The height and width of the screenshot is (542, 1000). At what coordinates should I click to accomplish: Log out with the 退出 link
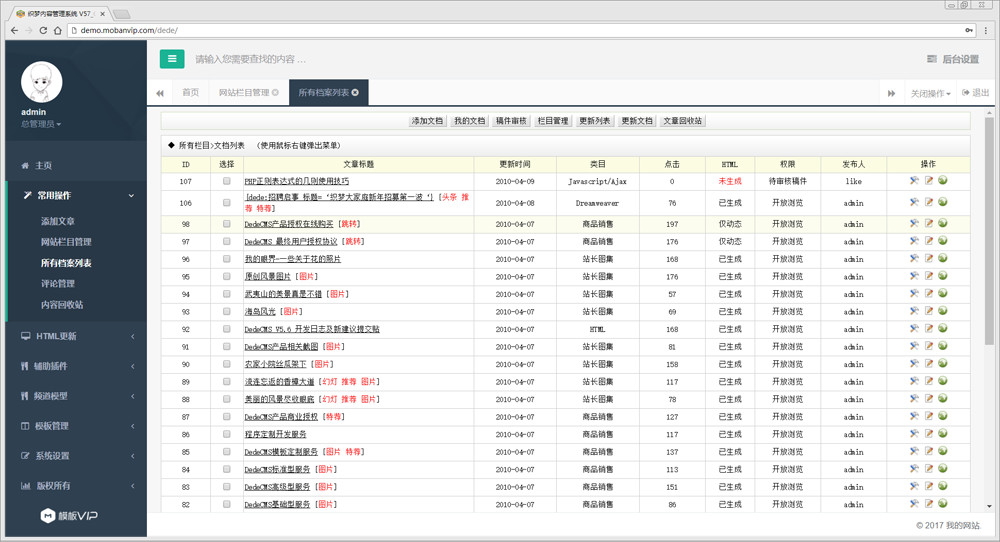pyautogui.click(x=976, y=92)
